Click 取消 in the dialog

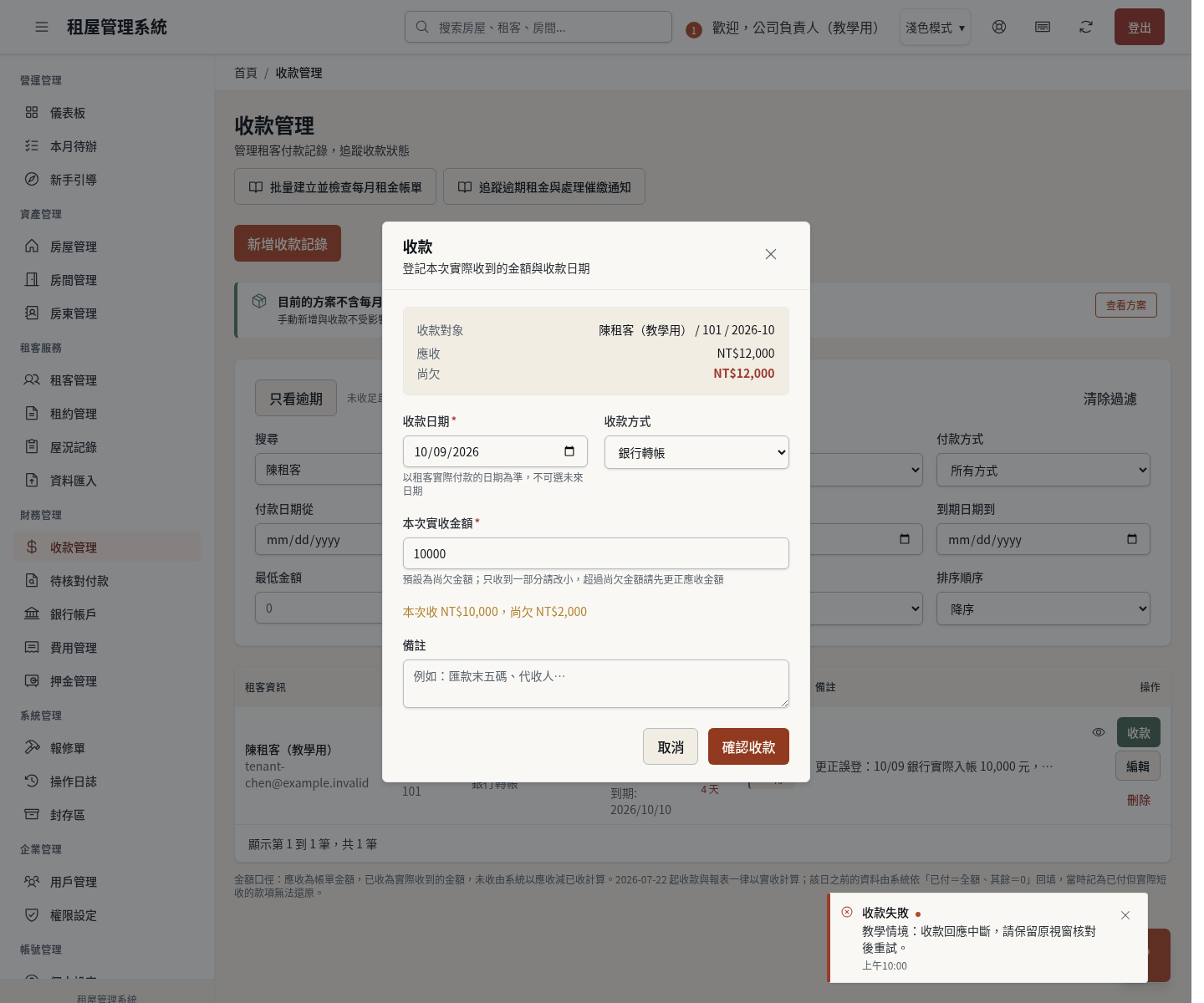click(x=671, y=746)
